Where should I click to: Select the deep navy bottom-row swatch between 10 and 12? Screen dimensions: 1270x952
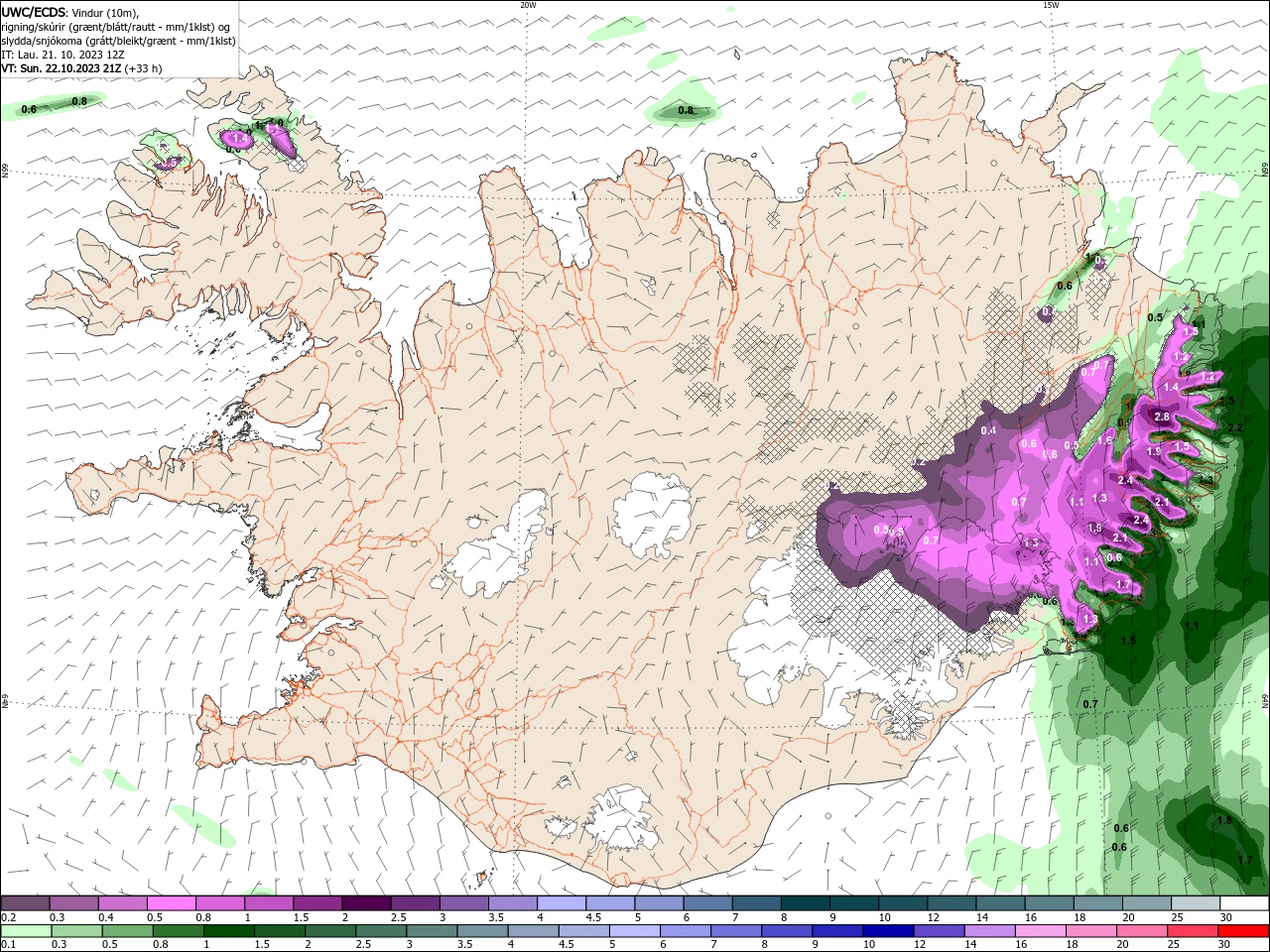[888, 931]
